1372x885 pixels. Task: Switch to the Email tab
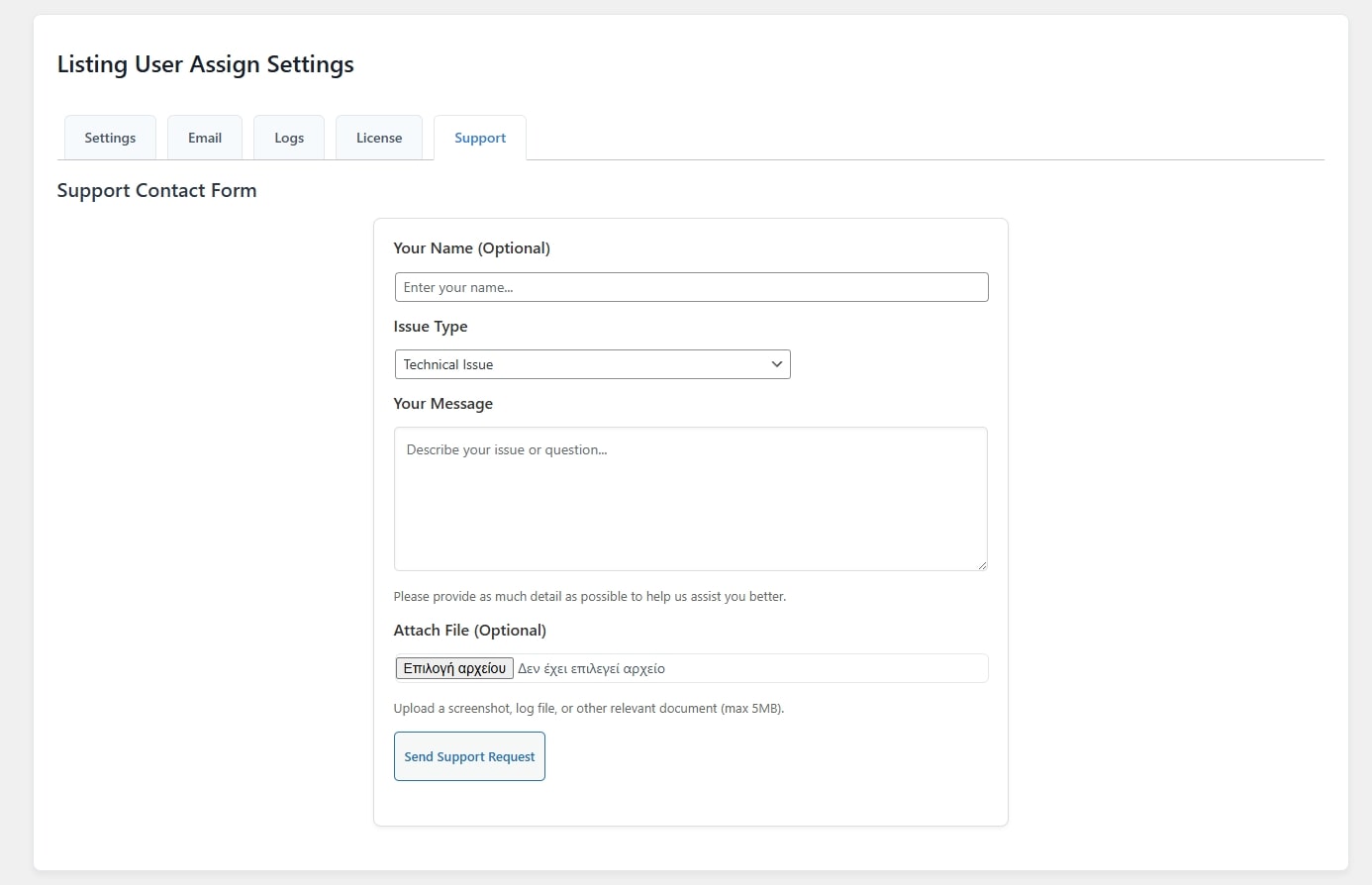pyautogui.click(x=205, y=138)
